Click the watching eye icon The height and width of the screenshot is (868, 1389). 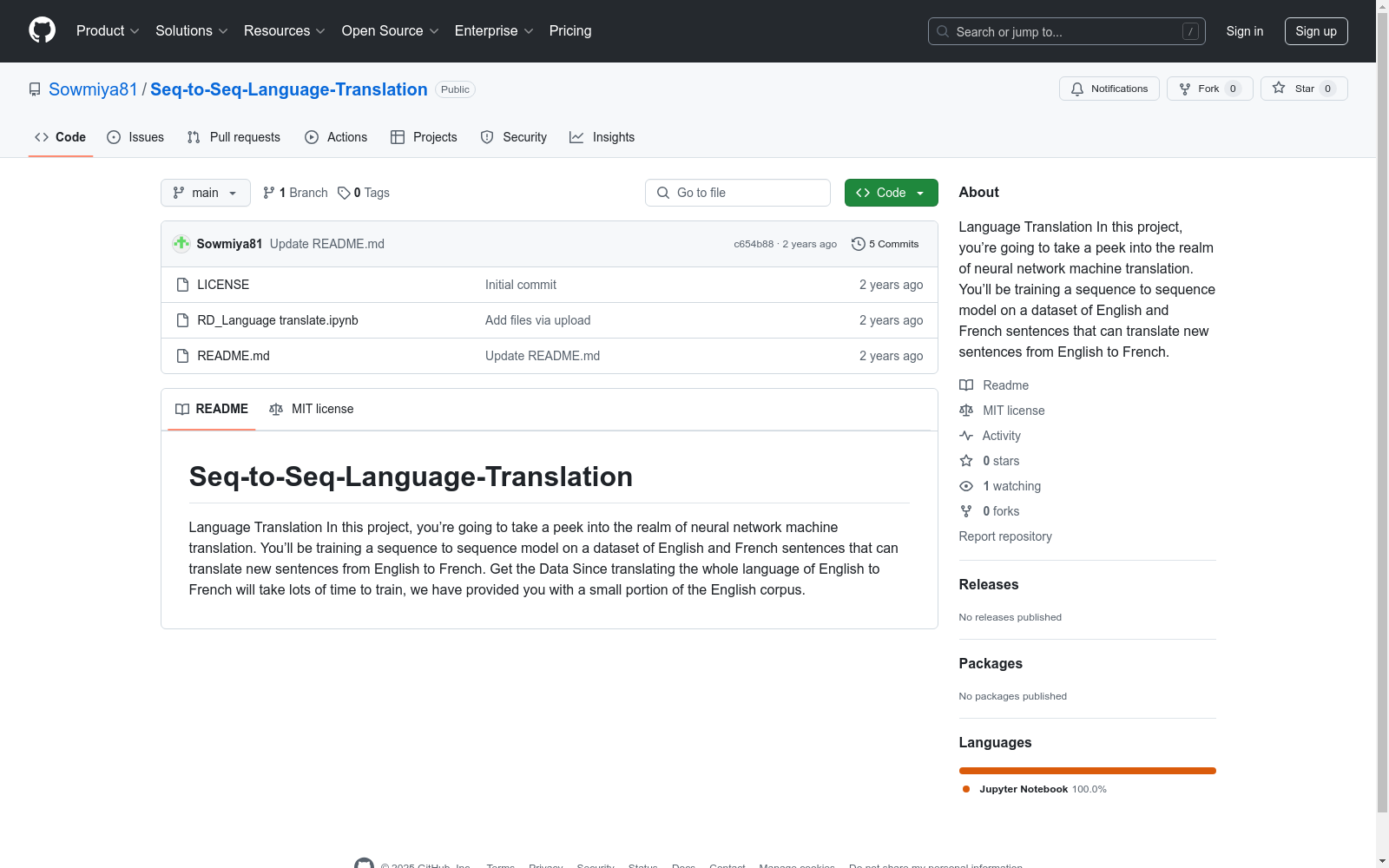pyautogui.click(x=966, y=486)
